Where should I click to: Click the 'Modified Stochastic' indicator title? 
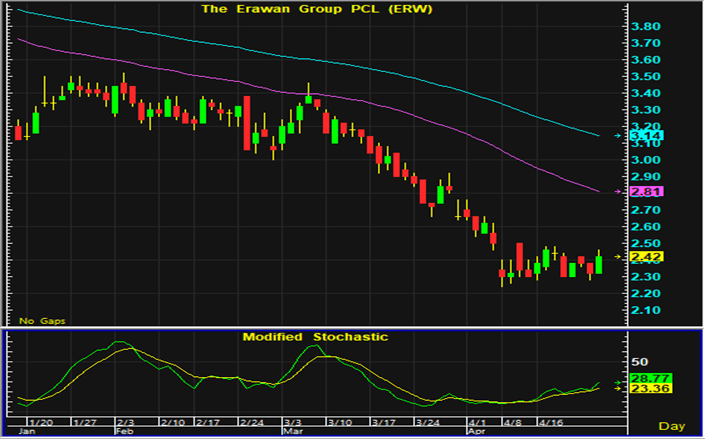click(x=315, y=337)
